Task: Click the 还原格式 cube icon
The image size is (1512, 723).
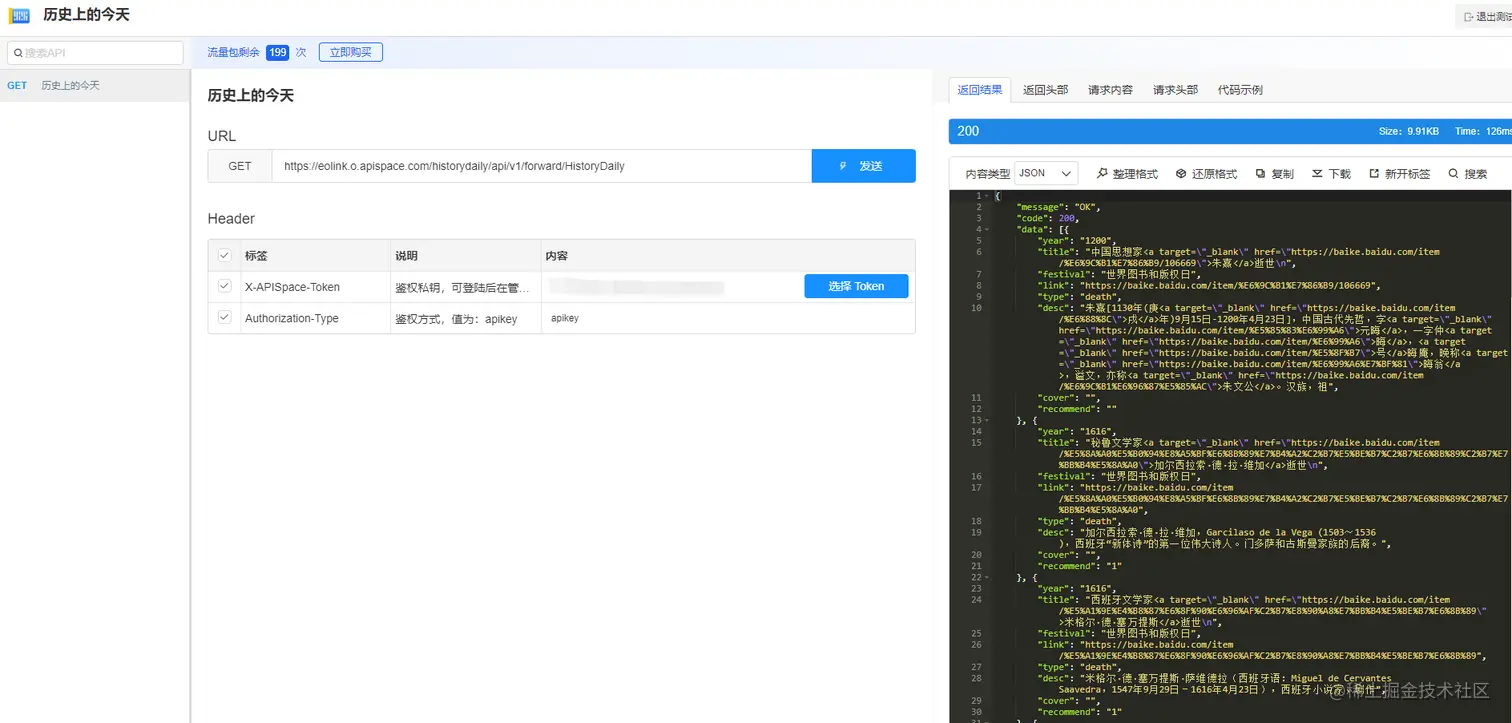Action: [x=1181, y=174]
